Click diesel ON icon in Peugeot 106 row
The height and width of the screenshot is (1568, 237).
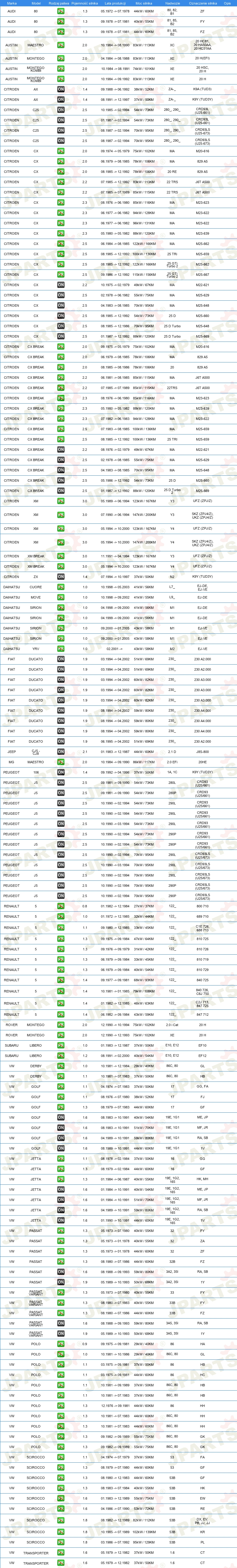click(x=61, y=772)
